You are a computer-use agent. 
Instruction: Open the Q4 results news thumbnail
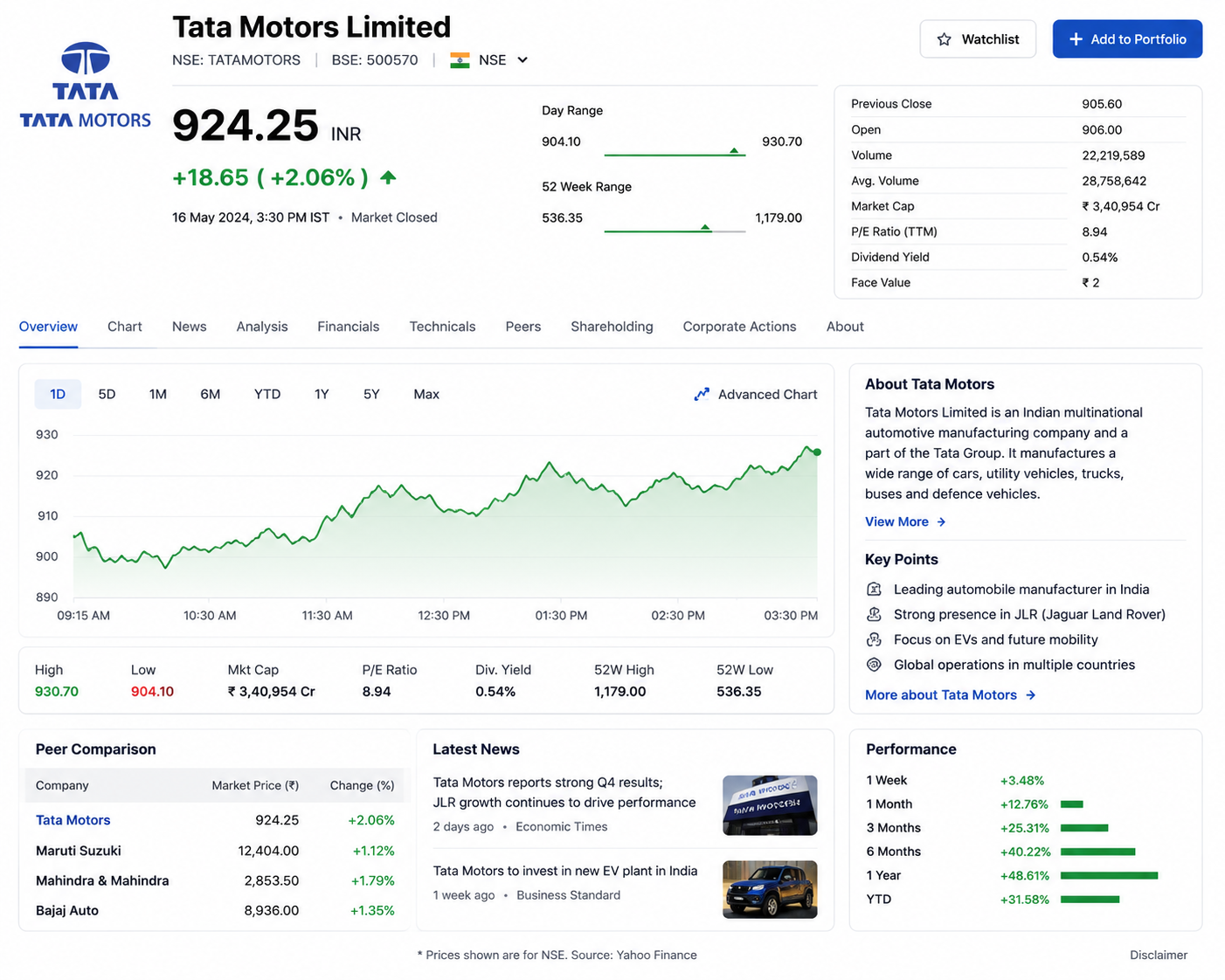(x=770, y=805)
